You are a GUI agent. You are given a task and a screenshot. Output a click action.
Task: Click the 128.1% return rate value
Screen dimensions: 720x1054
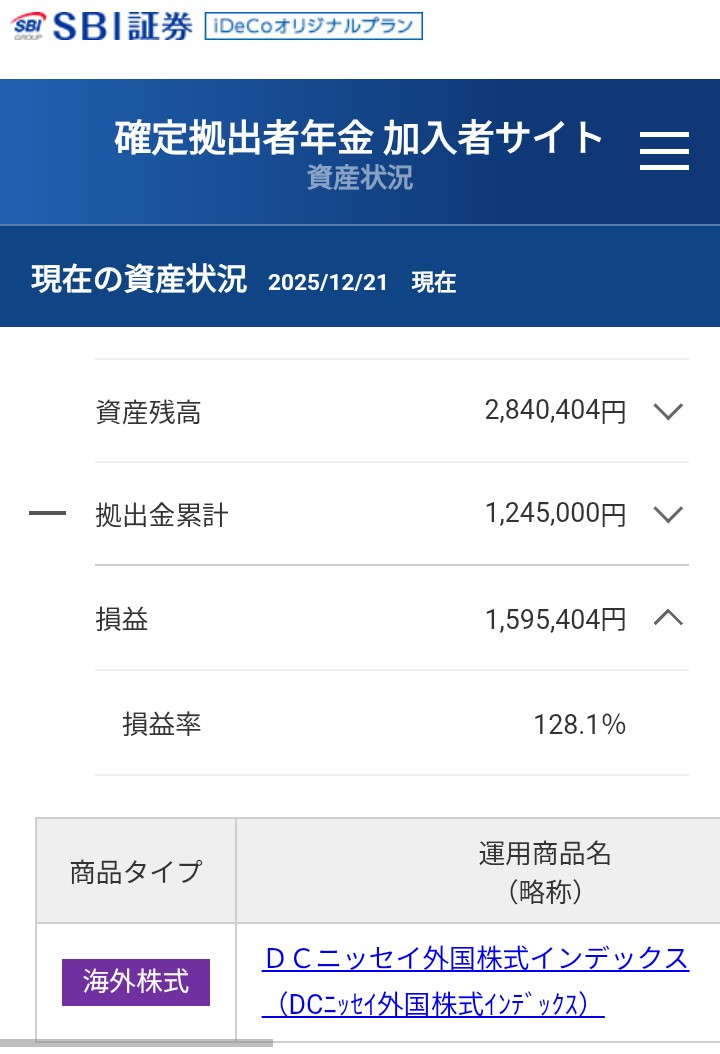pyautogui.click(x=579, y=724)
